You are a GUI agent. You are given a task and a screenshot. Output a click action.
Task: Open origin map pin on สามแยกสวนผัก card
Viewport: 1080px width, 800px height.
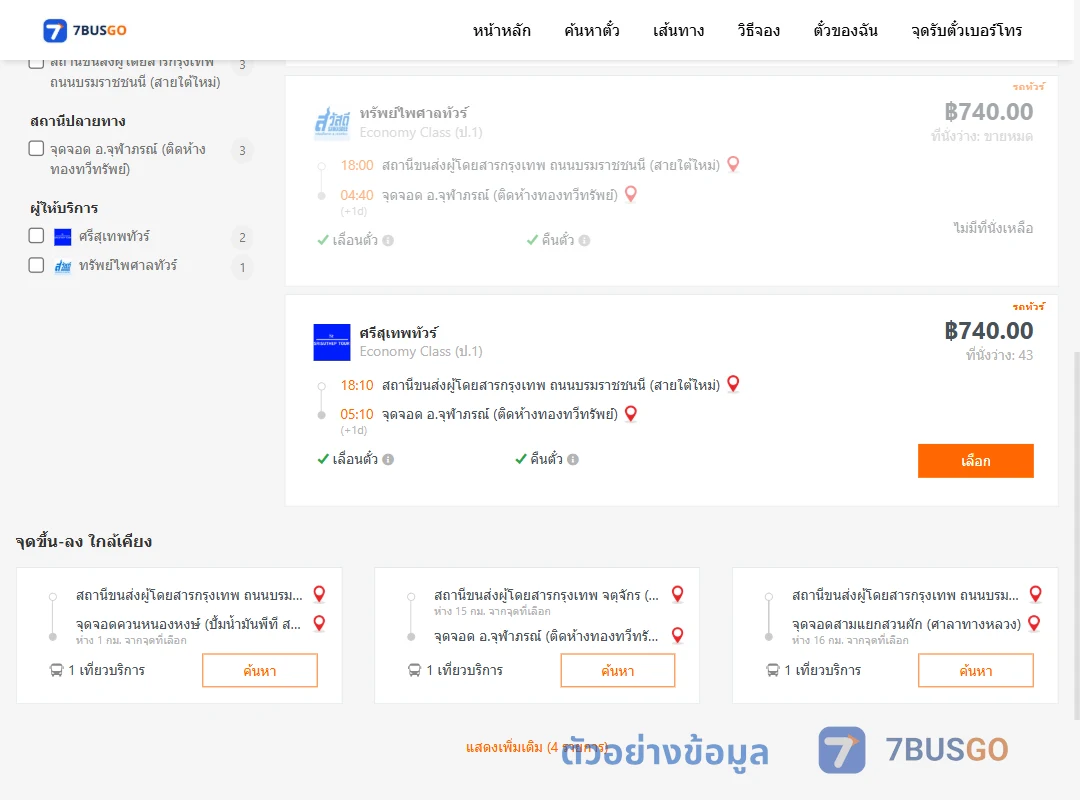click(1036, 594)
